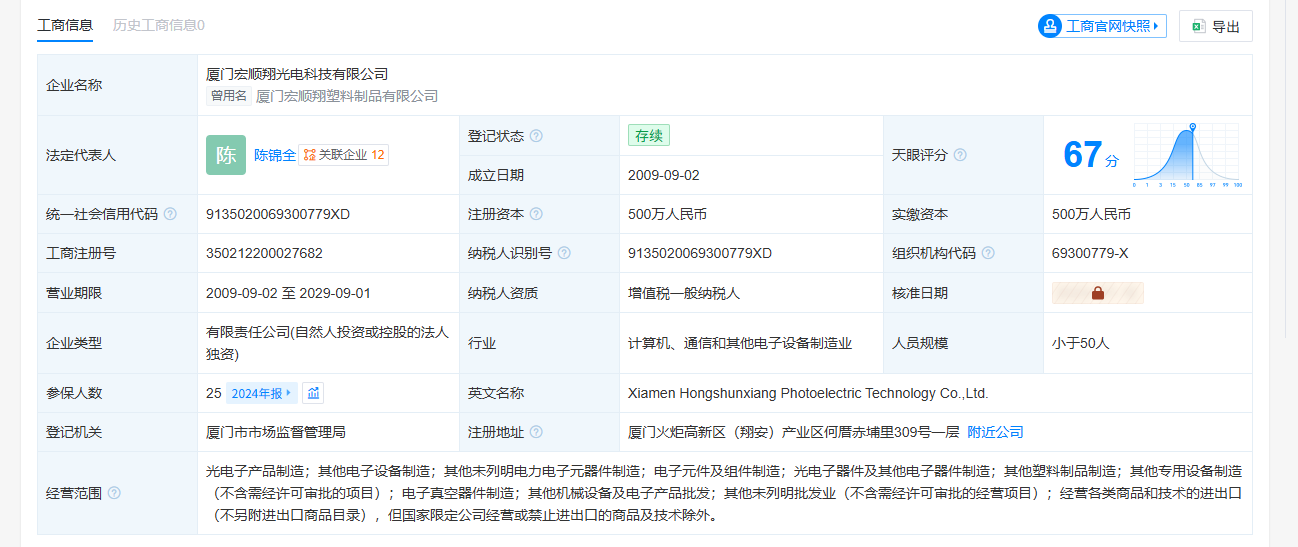Screen dimensions: 1298x547
Task: Click help icon next to 纳税人识别号
Action: (564, 253)
